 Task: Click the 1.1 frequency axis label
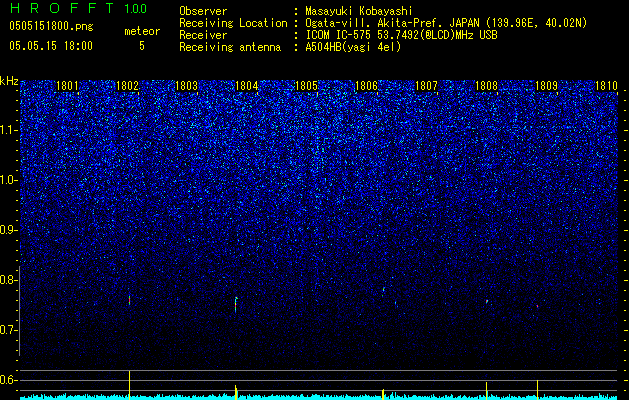click(x=8, y=130)
